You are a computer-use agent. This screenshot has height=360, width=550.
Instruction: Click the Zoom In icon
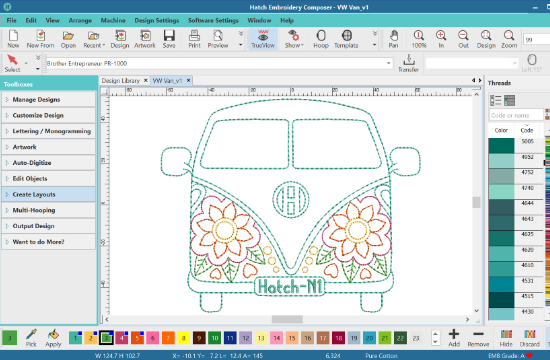click(x=441, y=39)
